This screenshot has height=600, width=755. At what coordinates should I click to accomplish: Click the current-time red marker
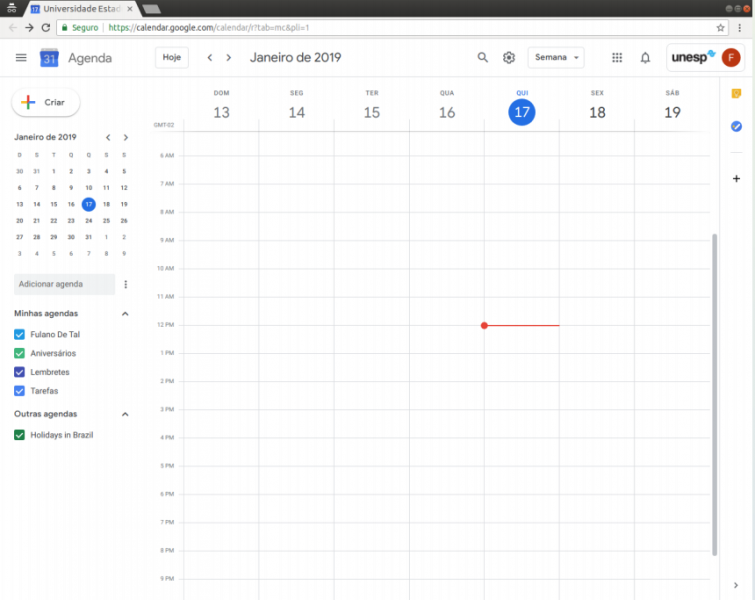[484, 326]
